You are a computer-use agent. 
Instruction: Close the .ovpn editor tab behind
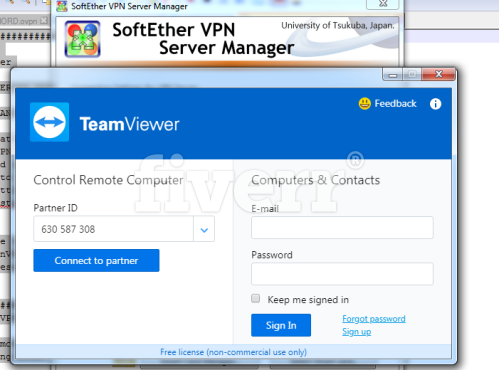pyautogui.click(x=43, y=21)
